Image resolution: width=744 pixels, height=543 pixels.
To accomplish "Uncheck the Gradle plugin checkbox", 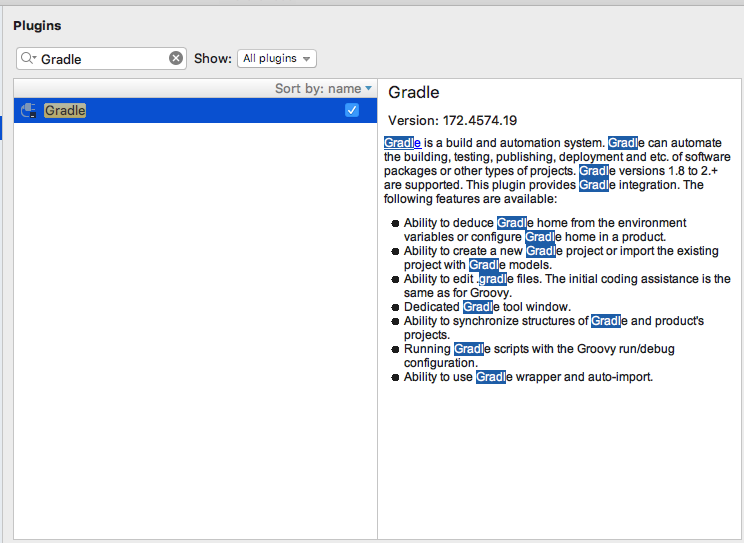I will point(352,110).
